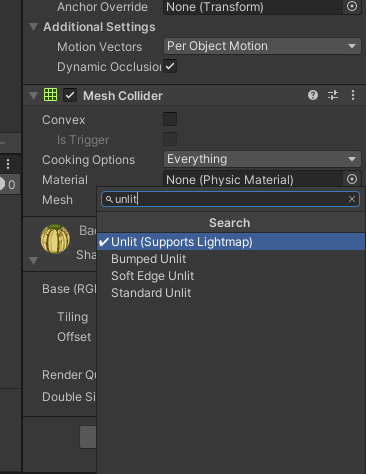Open Mesh Collider three-dot menu

point(353,95)
